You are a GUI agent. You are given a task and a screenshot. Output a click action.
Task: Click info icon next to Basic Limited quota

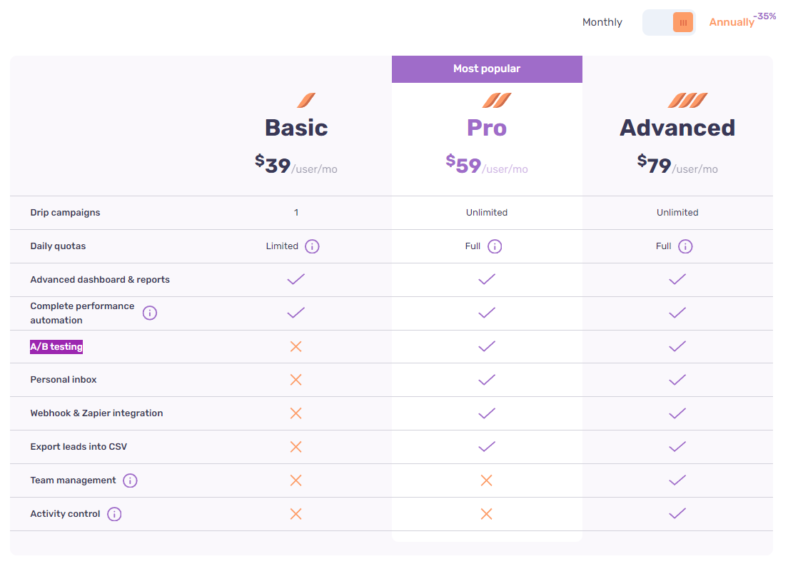pyautogui.click(x=312, y=246)
